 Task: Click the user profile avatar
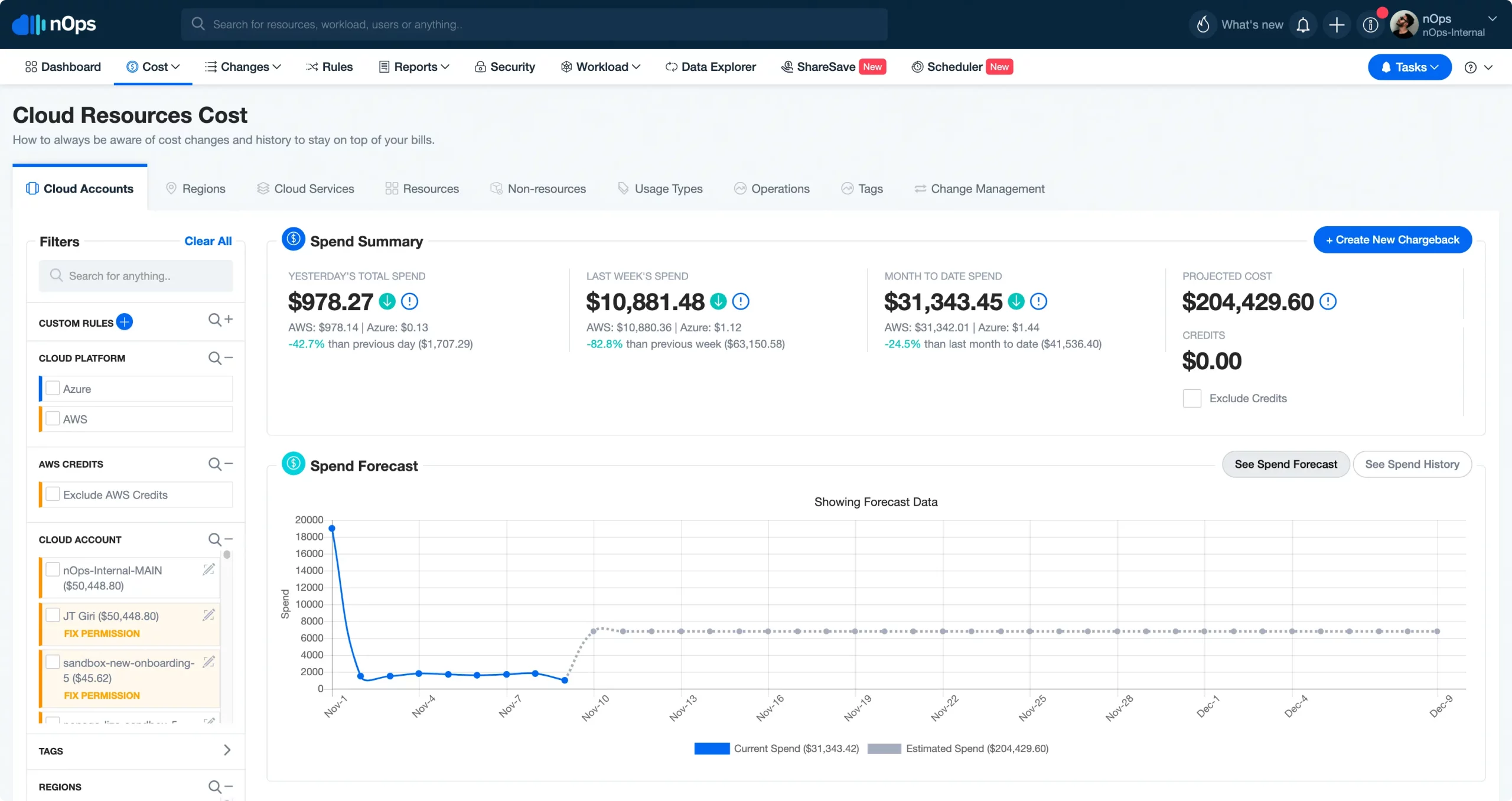(x=1403, y=25)
